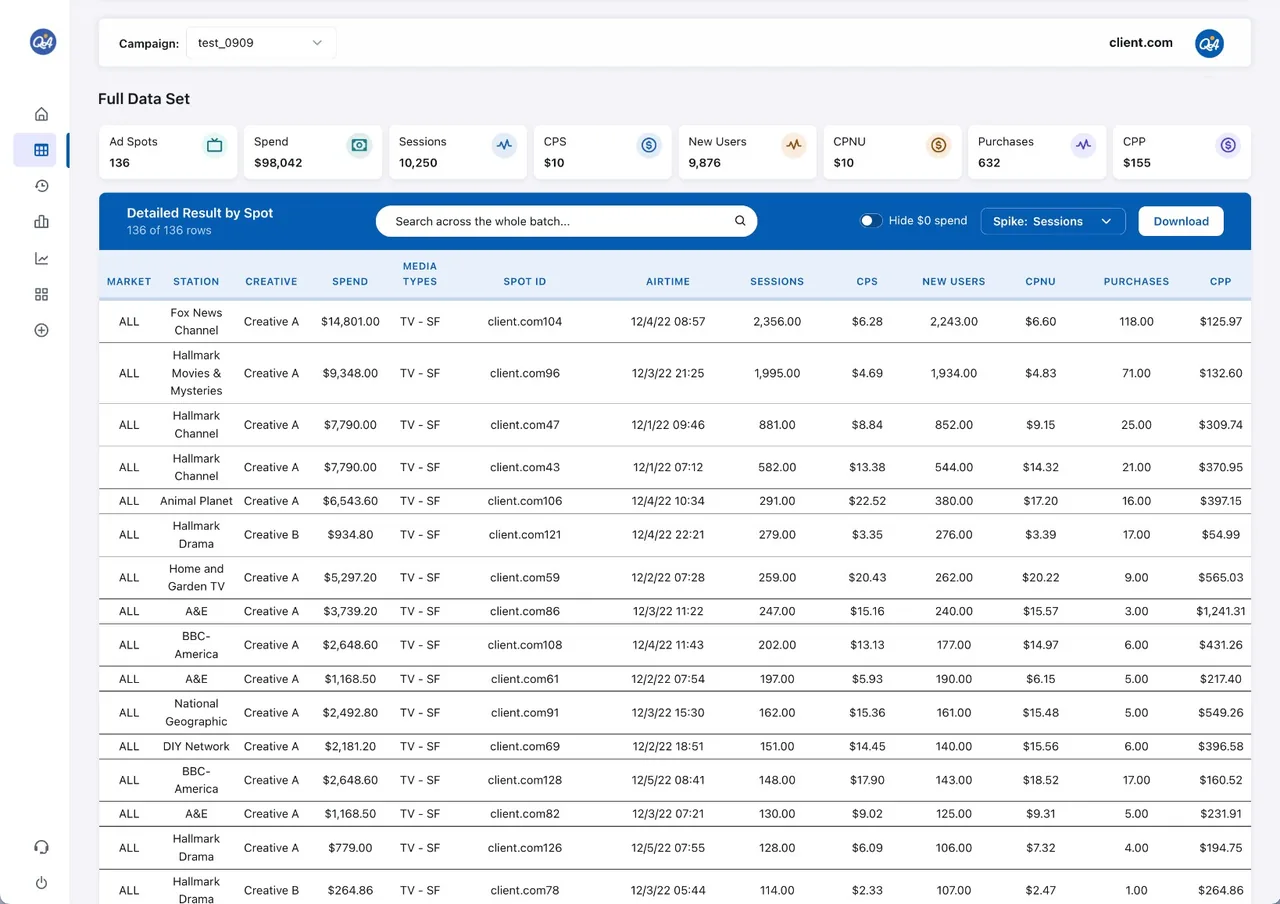Click the New Users pulse icon
1280x904 pixels.
pyautogui.click(x=794, y=145)
